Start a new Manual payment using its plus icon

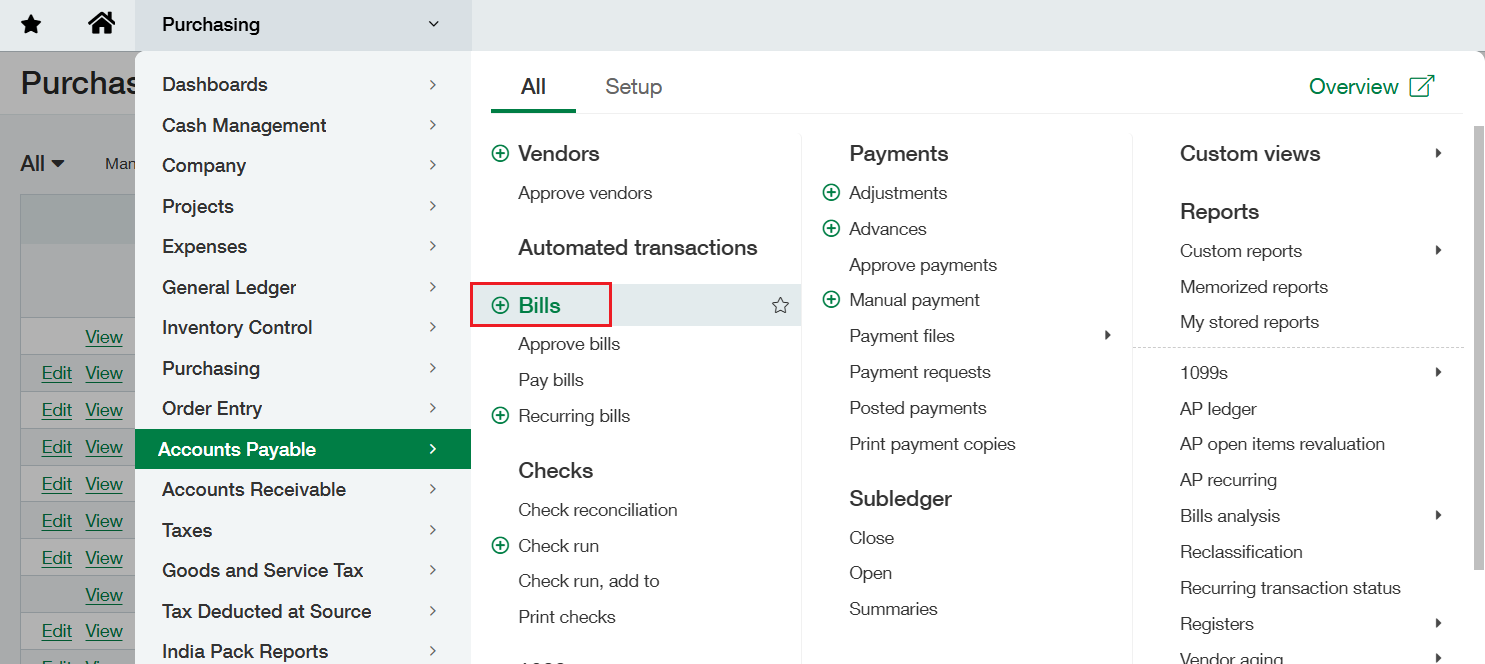(831, 299)
